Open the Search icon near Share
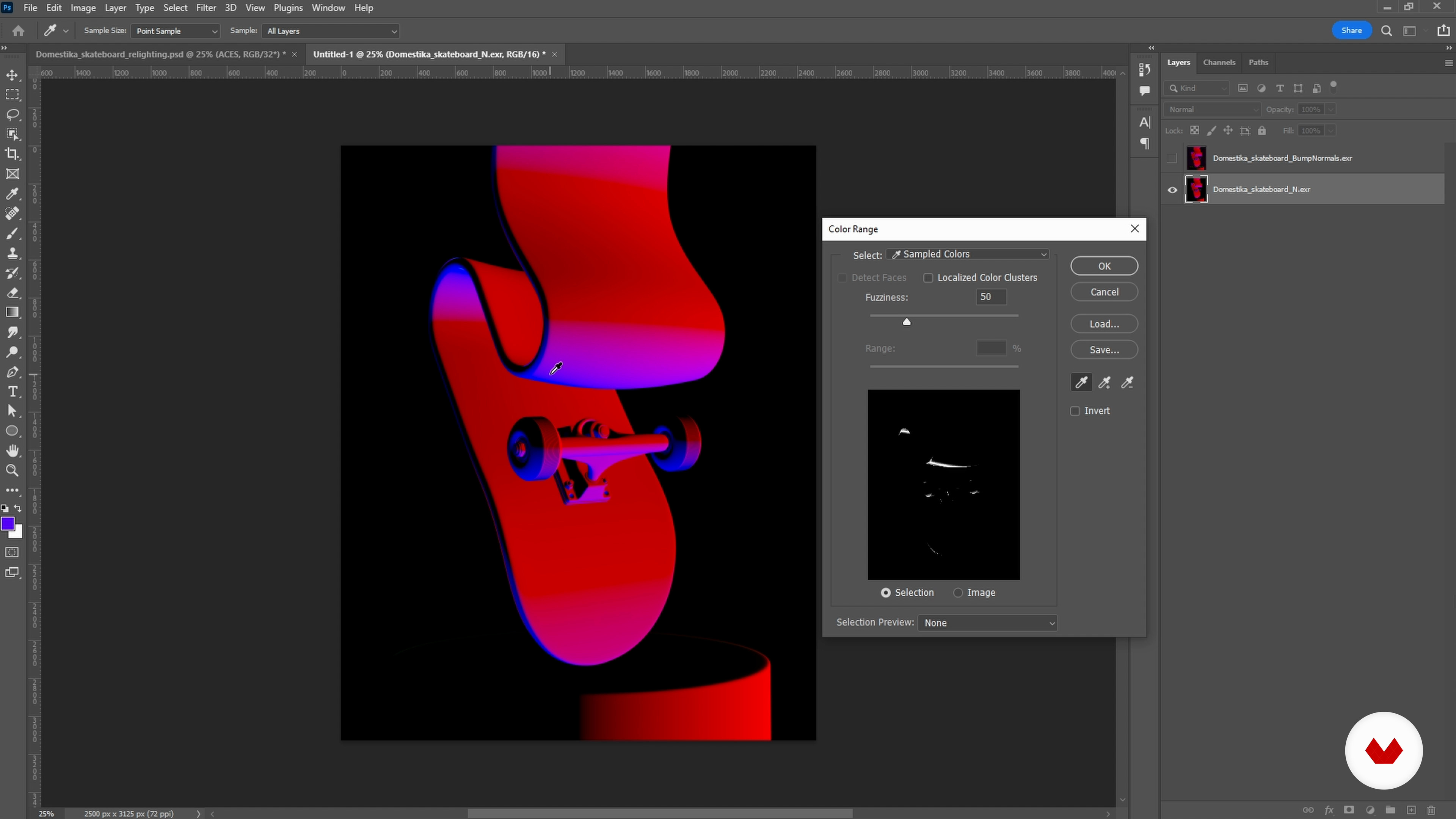Screen dimensions: 1456x819 [1387, 30]
